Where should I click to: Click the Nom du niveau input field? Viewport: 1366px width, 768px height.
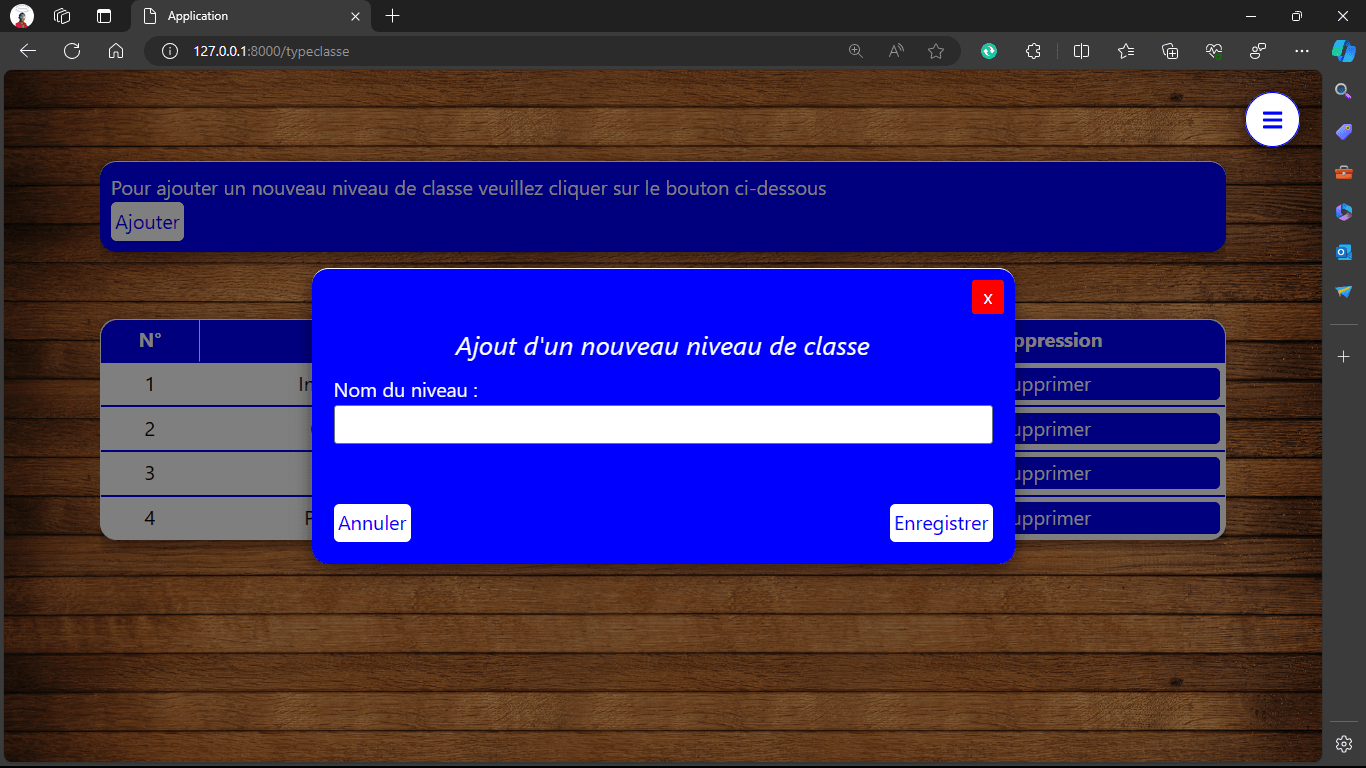663,424
